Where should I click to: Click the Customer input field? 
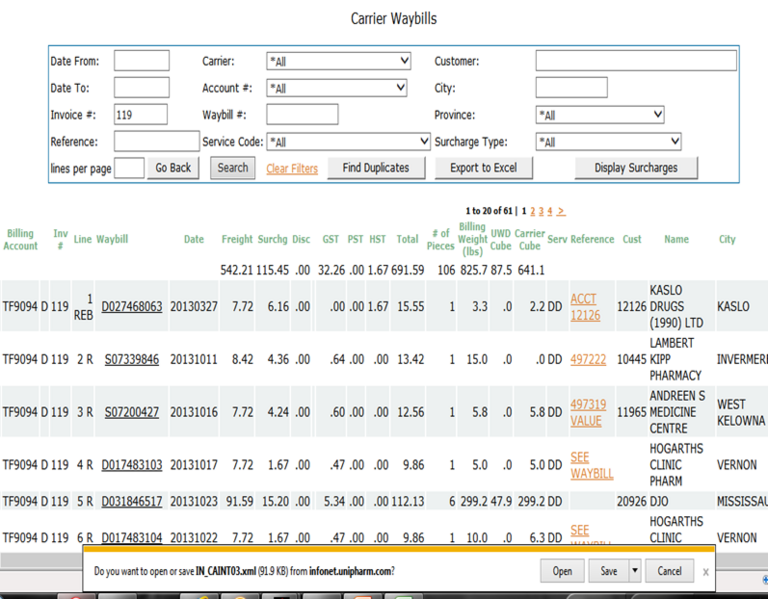click(x=636, y=61)
